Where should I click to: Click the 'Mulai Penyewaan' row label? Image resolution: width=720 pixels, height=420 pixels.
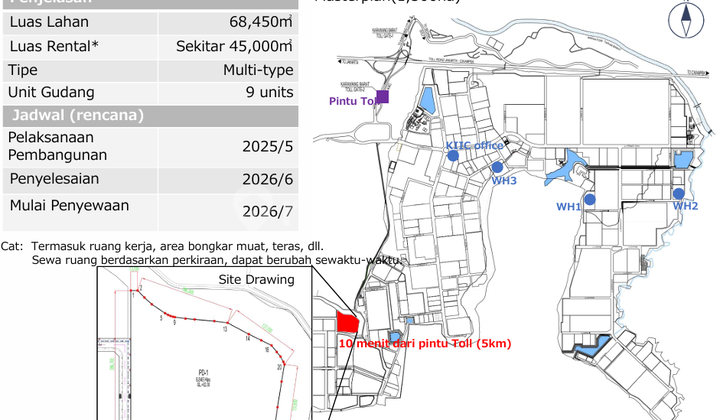point(69,206)
